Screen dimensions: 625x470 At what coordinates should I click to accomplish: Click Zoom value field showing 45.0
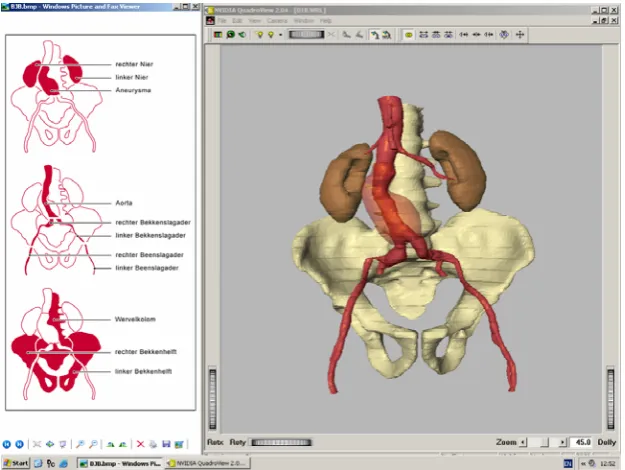[x=582, y=442]
